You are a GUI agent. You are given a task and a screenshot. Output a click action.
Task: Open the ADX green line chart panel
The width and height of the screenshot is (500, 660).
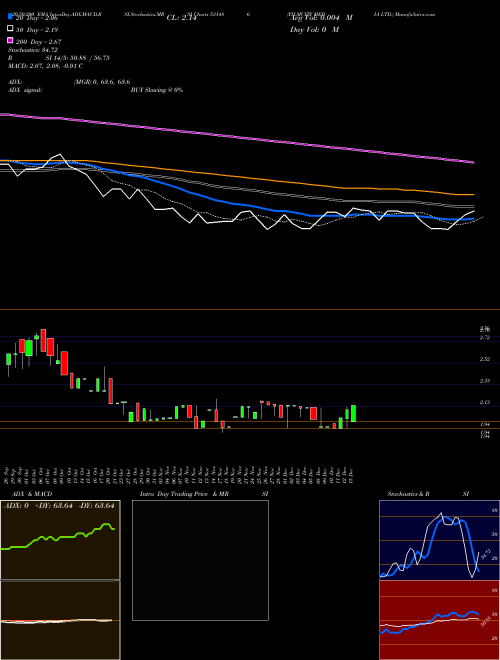click(60, 540)
